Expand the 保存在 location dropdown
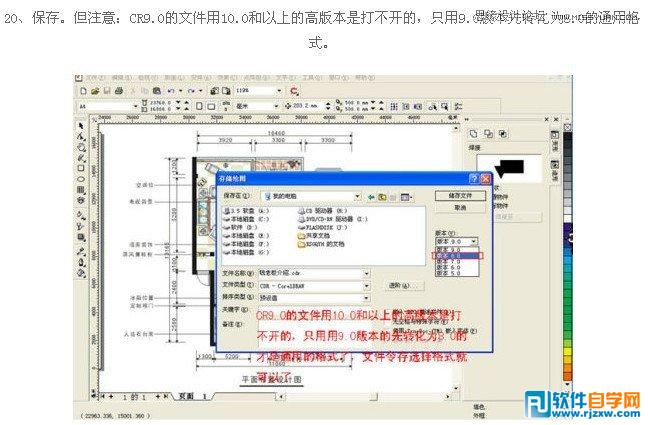Image resolution: width=648 pixels, height=425 pixels. click(x=357, y=196)
